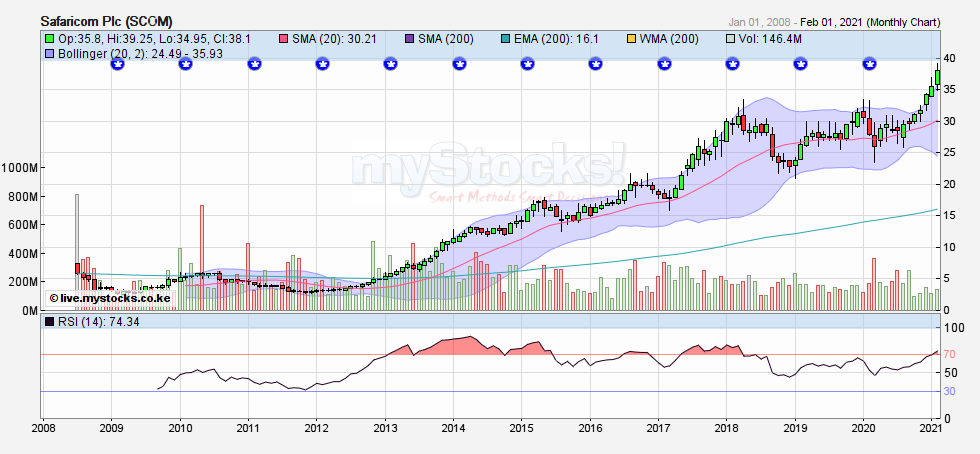
Task: Open the star event marker above 2011
Action: [x=254, y=64]
